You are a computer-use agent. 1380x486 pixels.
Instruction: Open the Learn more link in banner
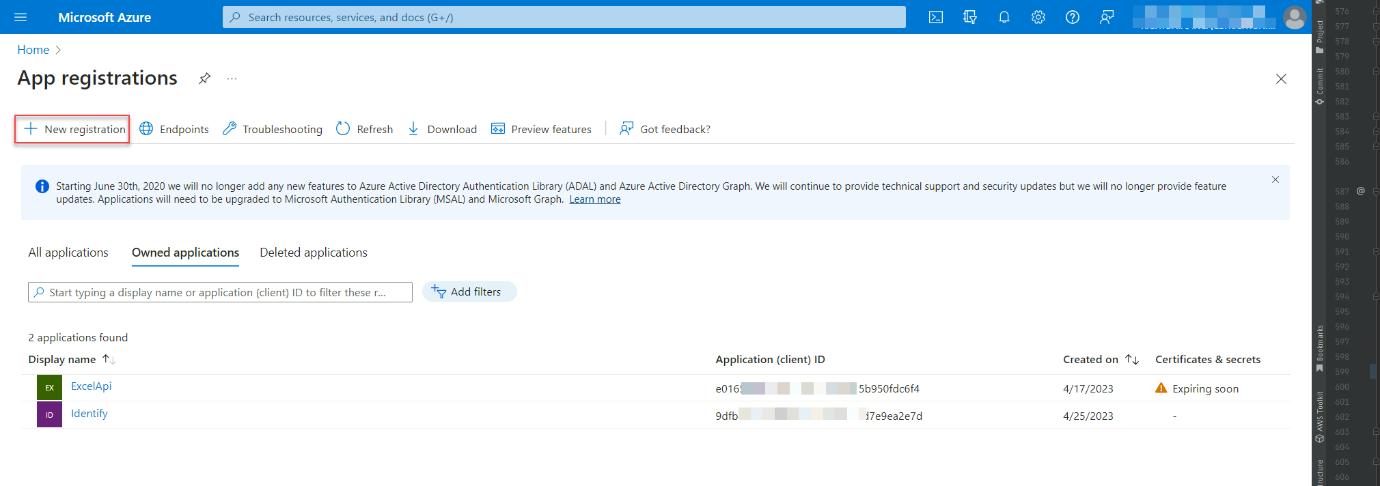coord(595,199)
